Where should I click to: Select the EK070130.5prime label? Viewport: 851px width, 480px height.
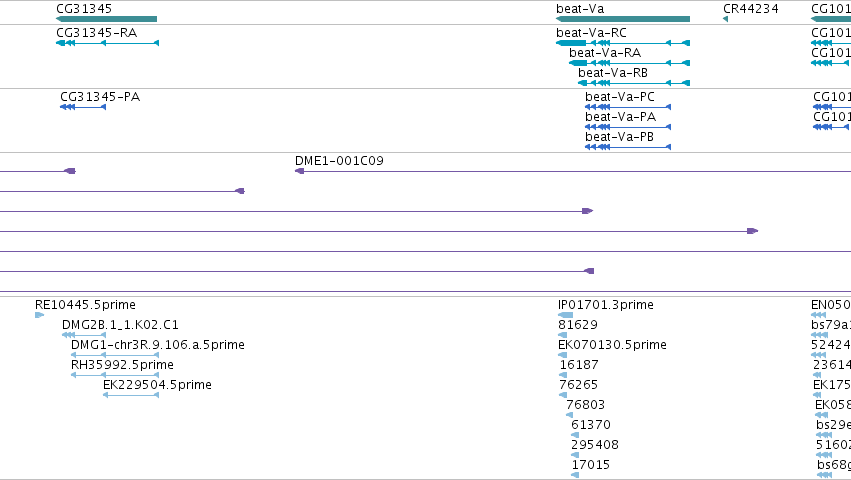click(x=612, y=345)
